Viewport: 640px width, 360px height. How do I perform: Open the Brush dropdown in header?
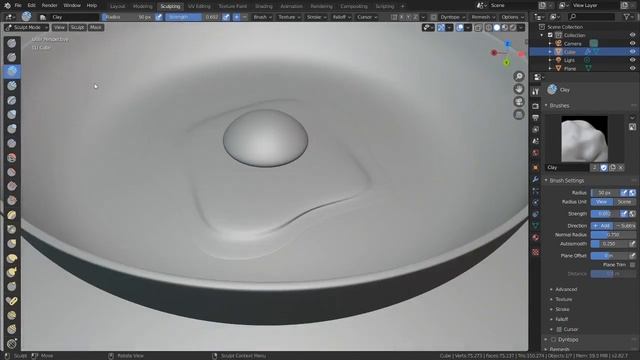[262, 17]
